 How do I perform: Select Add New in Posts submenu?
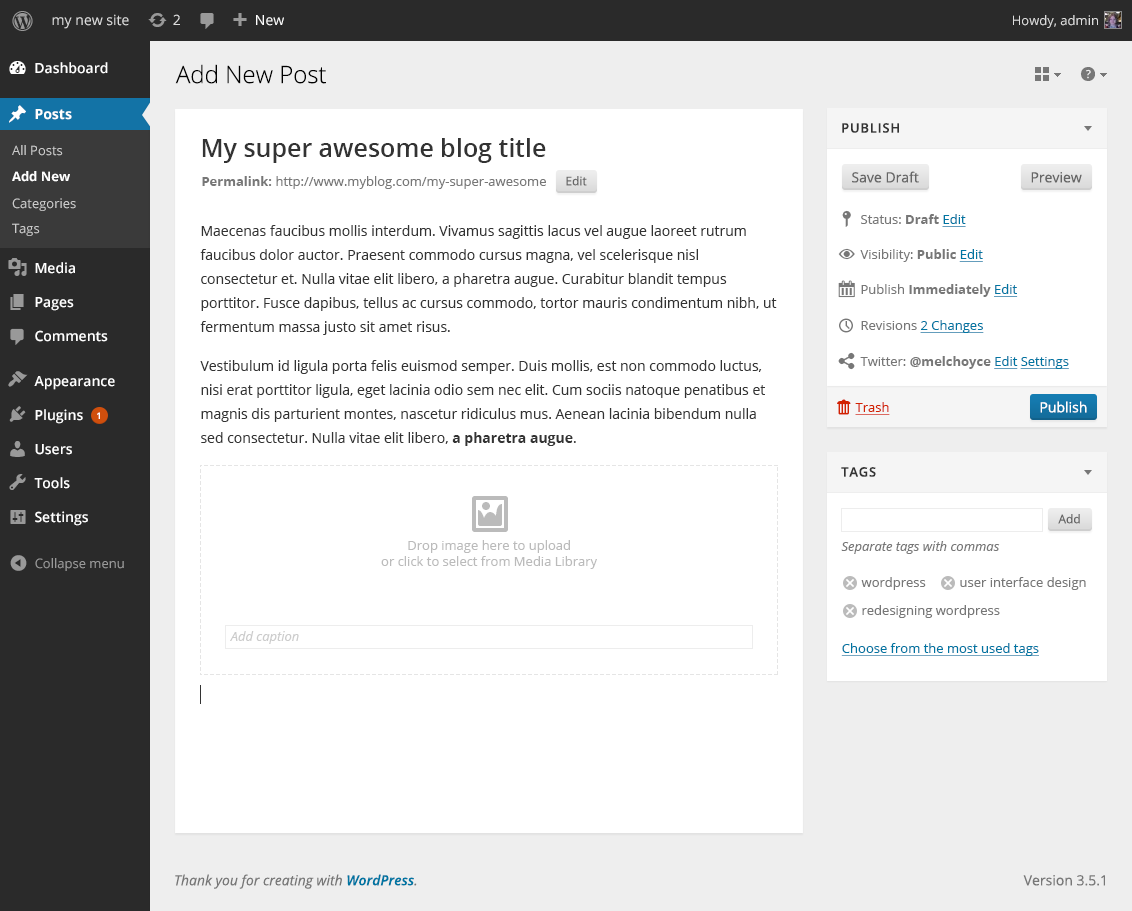pos(40,176)
